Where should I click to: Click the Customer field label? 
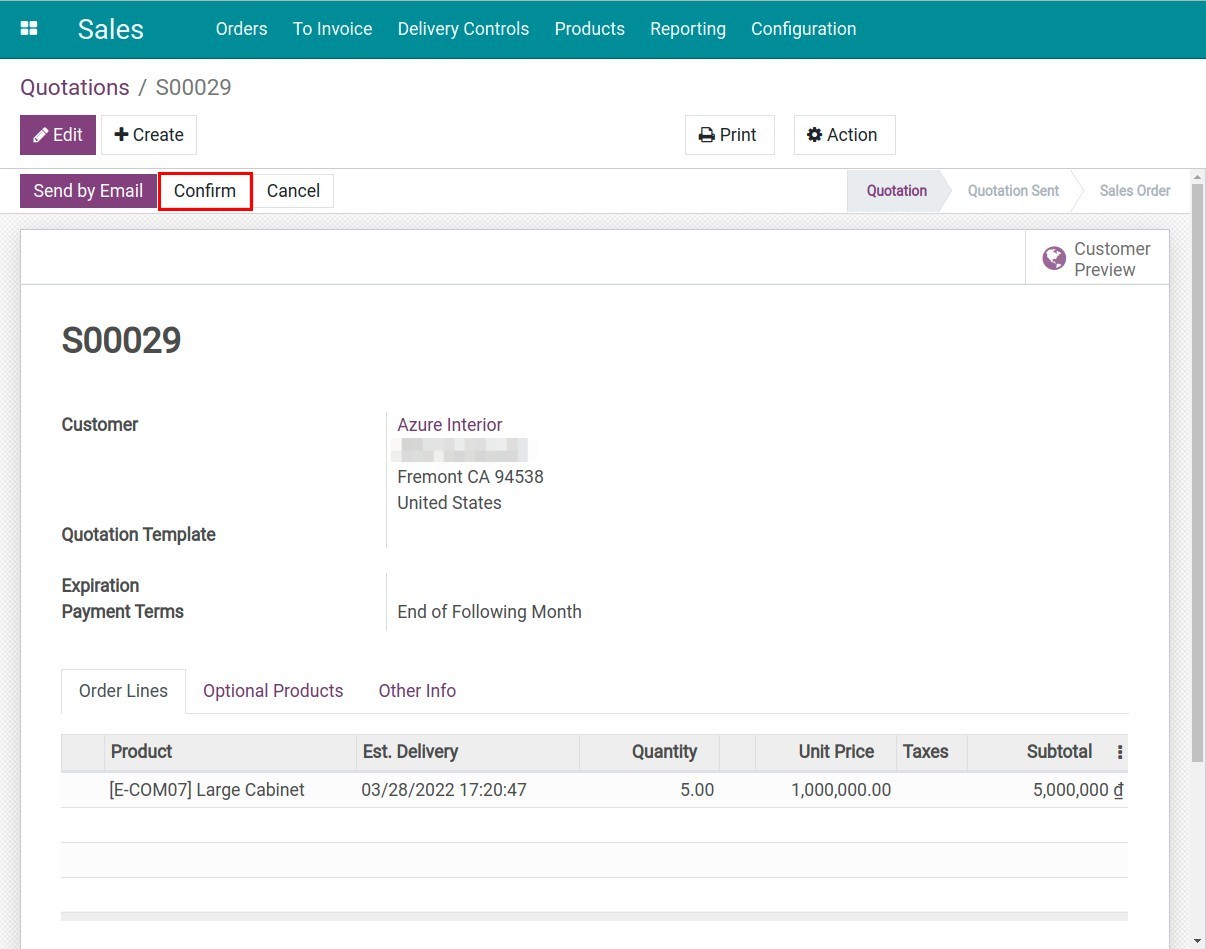(100, 425)
